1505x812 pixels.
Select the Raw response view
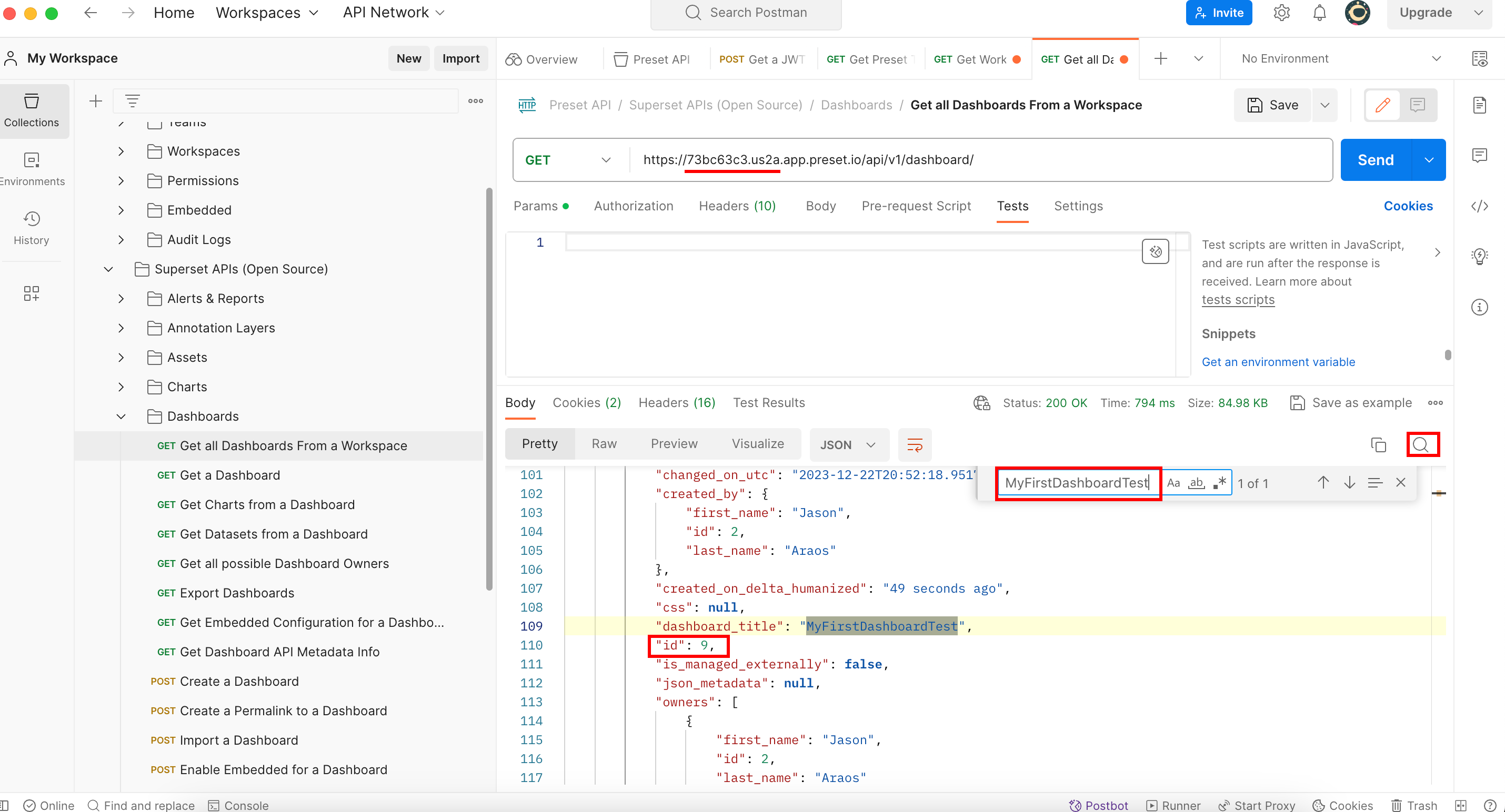[604, 444]
